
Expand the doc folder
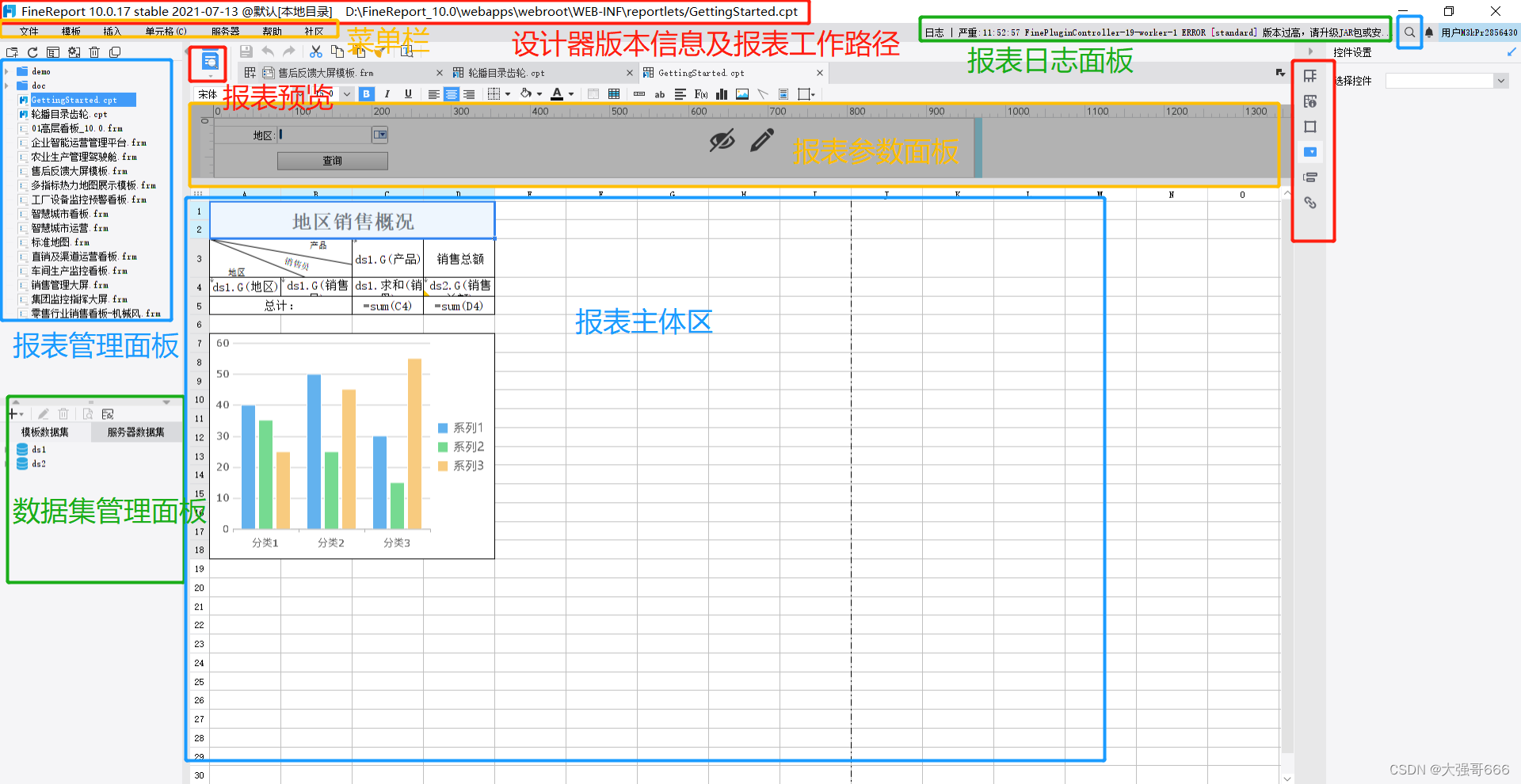pos(6,86)
